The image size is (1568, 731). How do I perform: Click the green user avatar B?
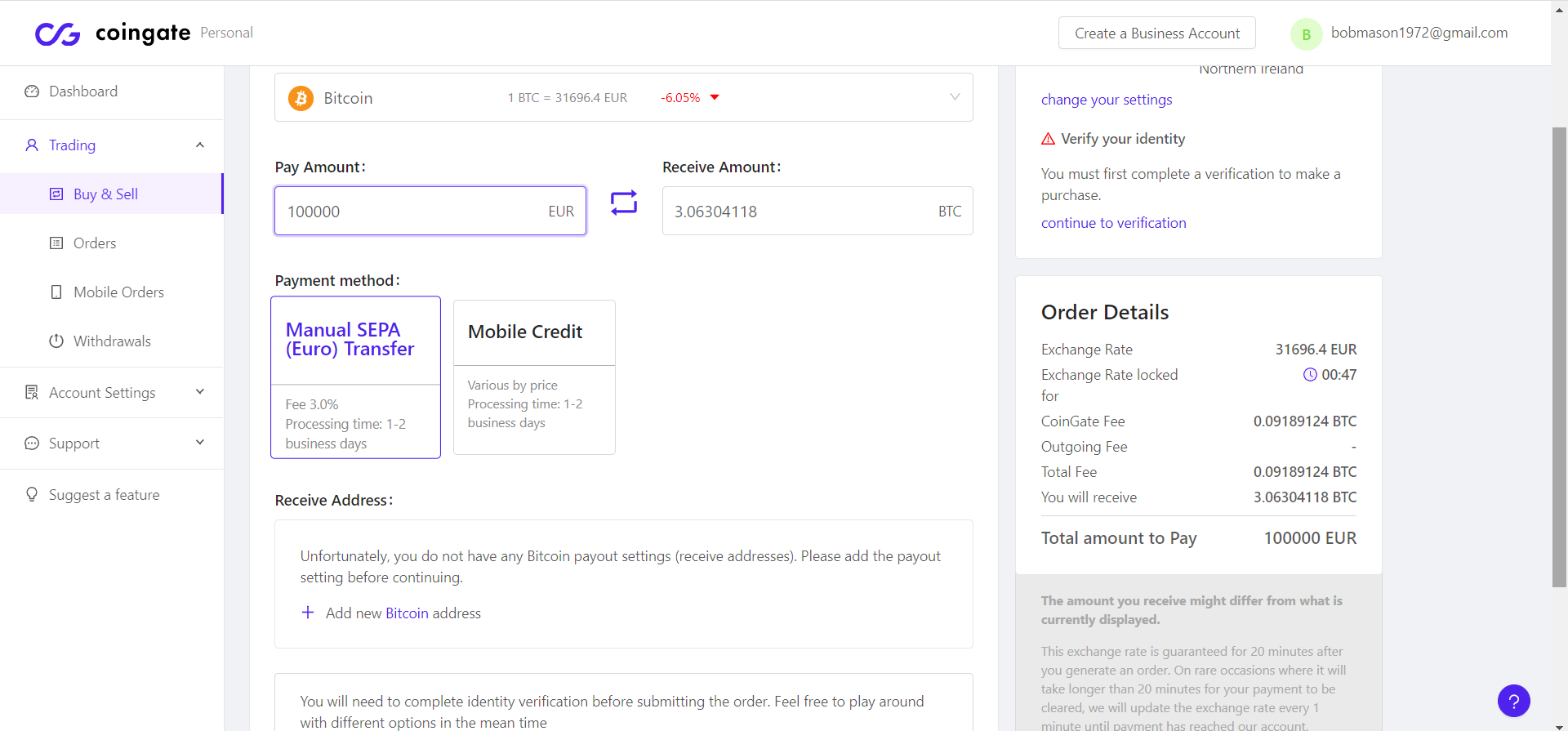tap(1306, 34)
